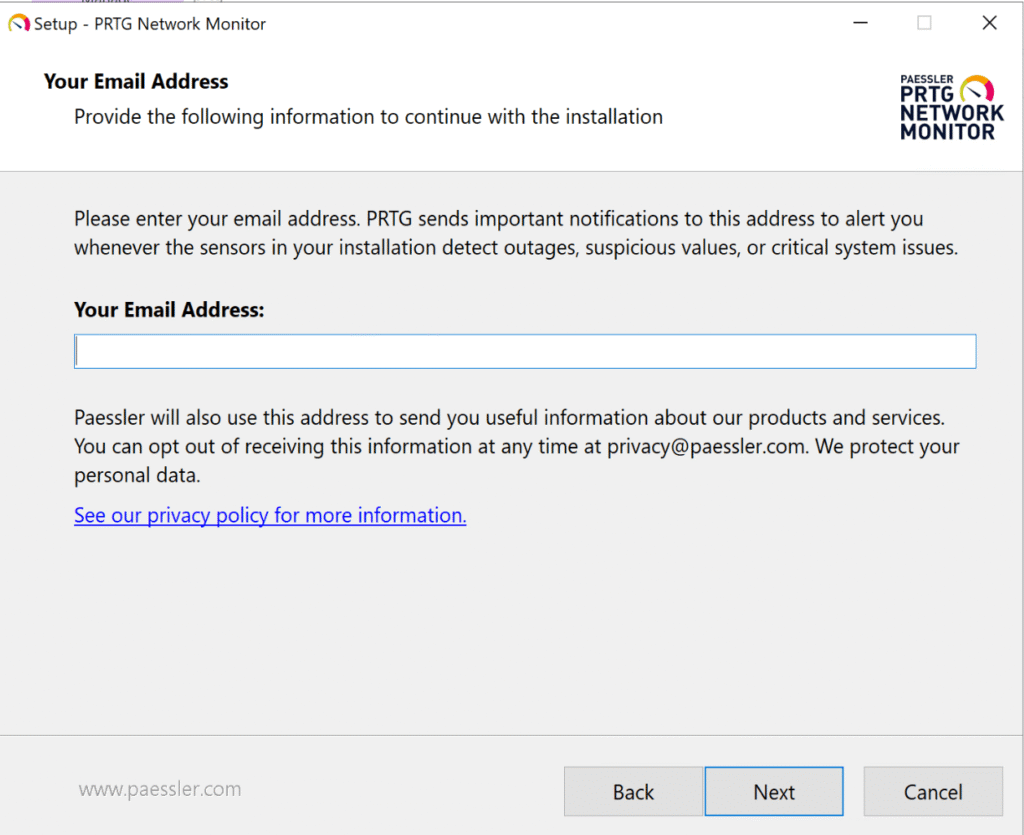Focus the Your Email Address text field

[x=525, y=352]
